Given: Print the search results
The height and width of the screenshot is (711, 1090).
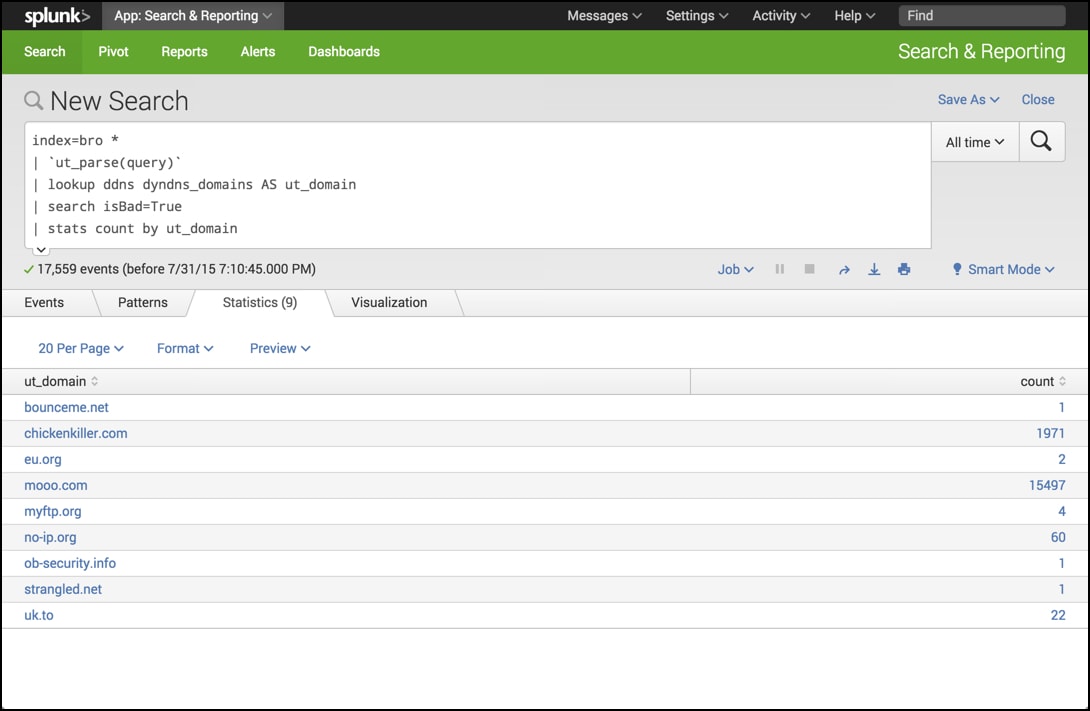Looking at the screenshot, I should click(904, 270).
